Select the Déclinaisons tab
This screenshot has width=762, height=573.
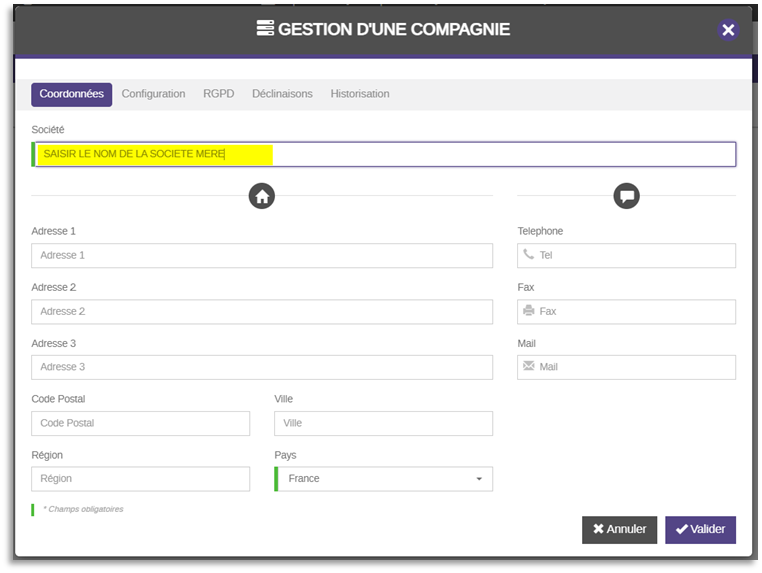[282, 94]
